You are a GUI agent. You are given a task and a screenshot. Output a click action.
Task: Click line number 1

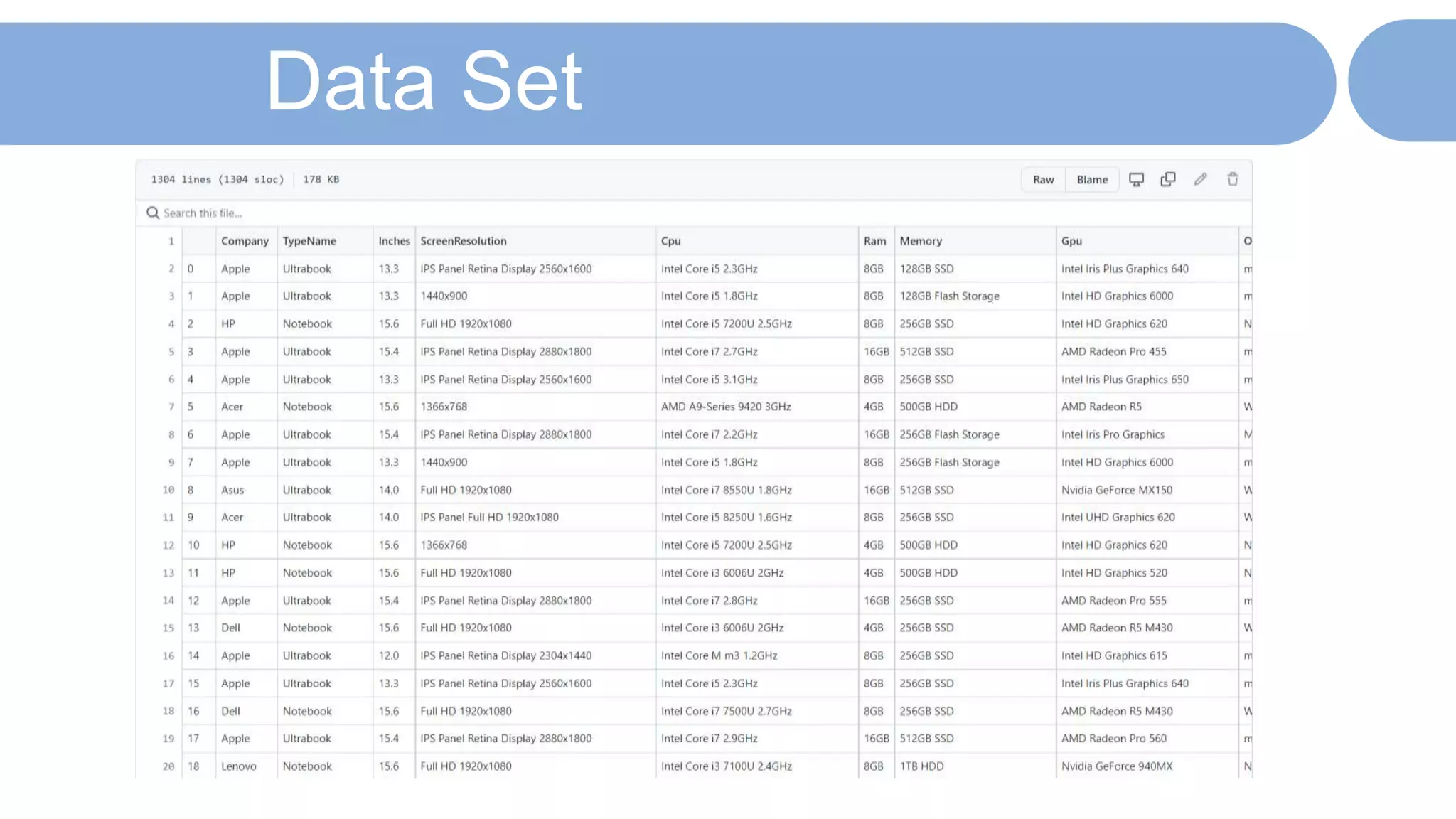tap(171, 241)
